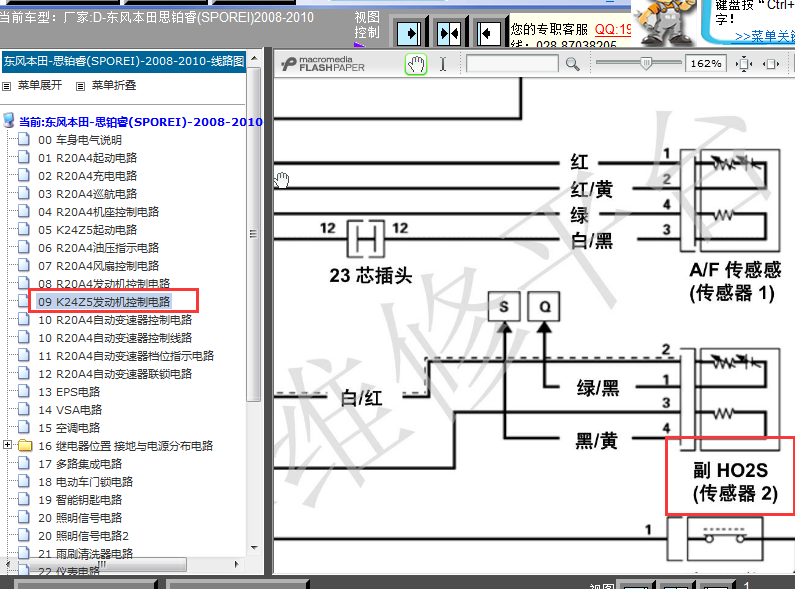Open 20 照明信号电路2
This screenshot has height=589, width=795.
(x=83, y=536)
